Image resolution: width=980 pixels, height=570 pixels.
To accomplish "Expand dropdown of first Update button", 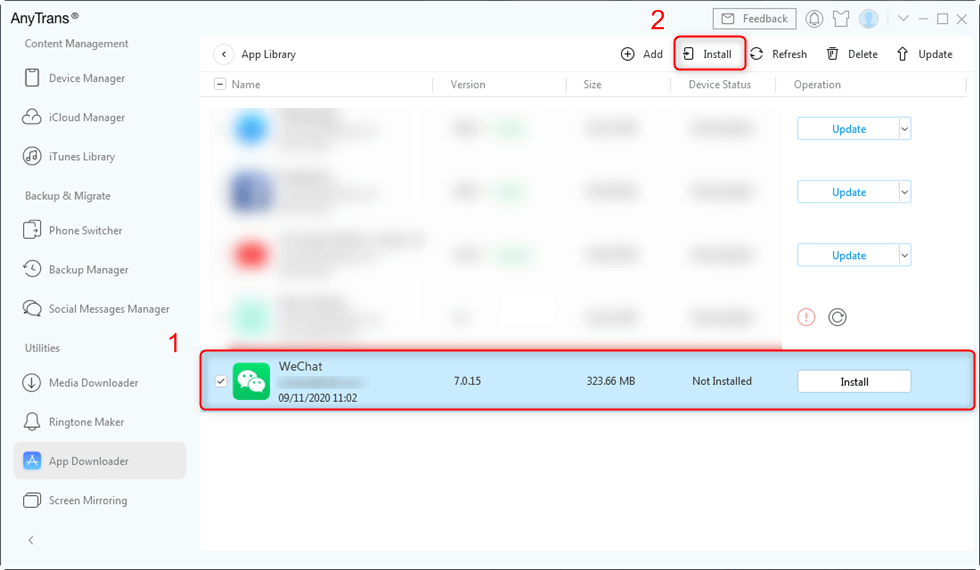I will point(904,129).
